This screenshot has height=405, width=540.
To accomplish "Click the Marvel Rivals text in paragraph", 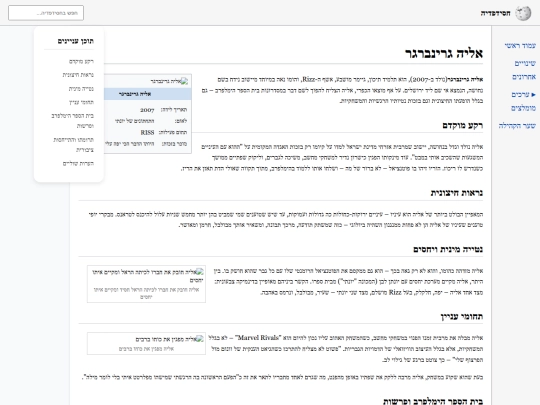I will tap(258, 338).
